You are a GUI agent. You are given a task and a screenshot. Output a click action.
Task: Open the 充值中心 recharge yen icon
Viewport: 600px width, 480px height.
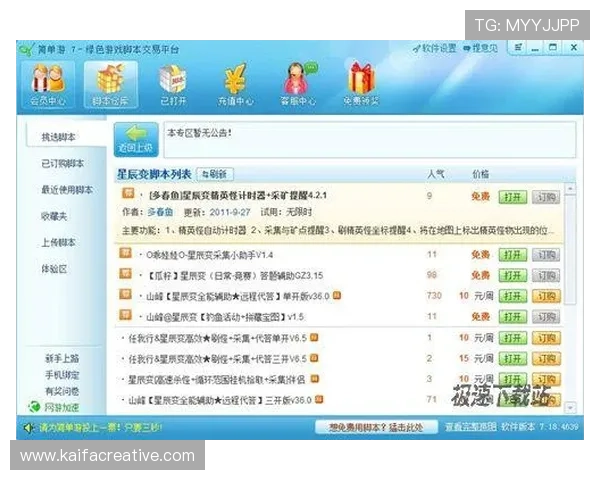pos(235,84)
